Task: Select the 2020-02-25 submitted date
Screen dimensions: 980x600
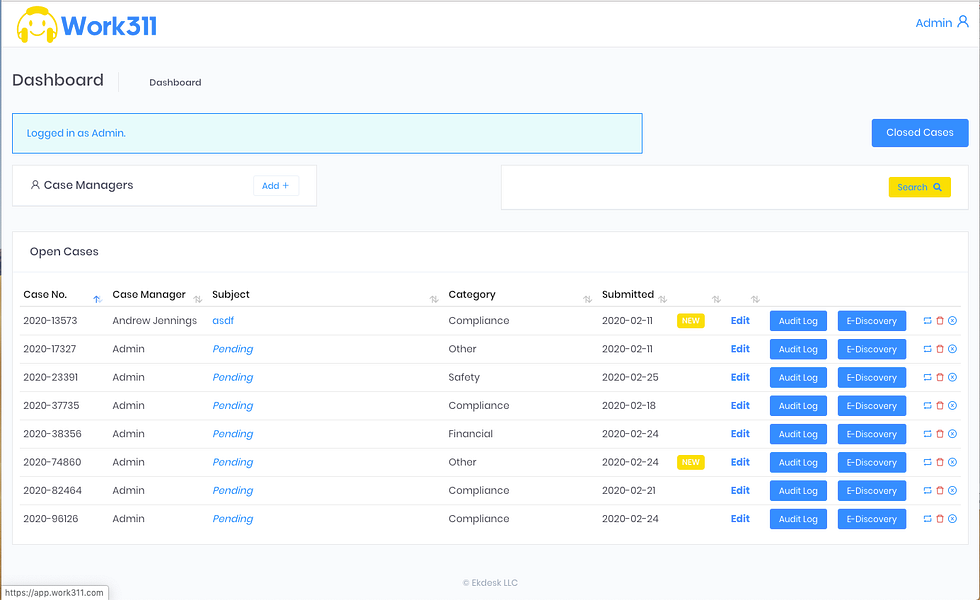Action: pyautogui.click(x=630, y=377)
